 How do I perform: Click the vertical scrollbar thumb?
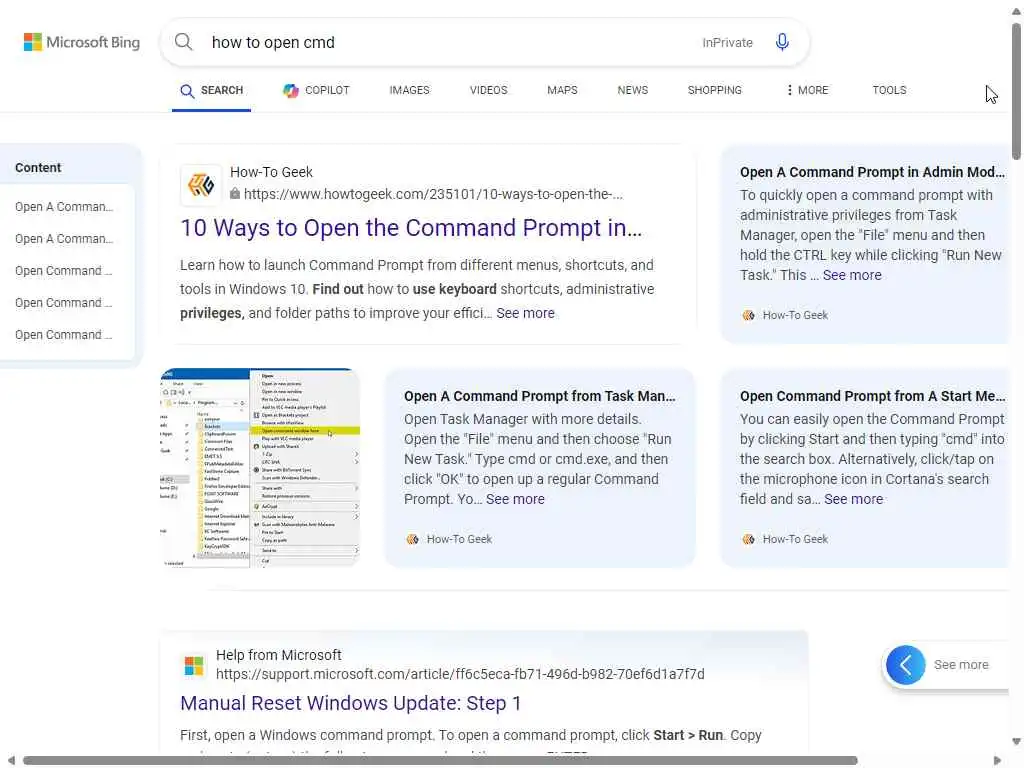tap(1016, 91)
